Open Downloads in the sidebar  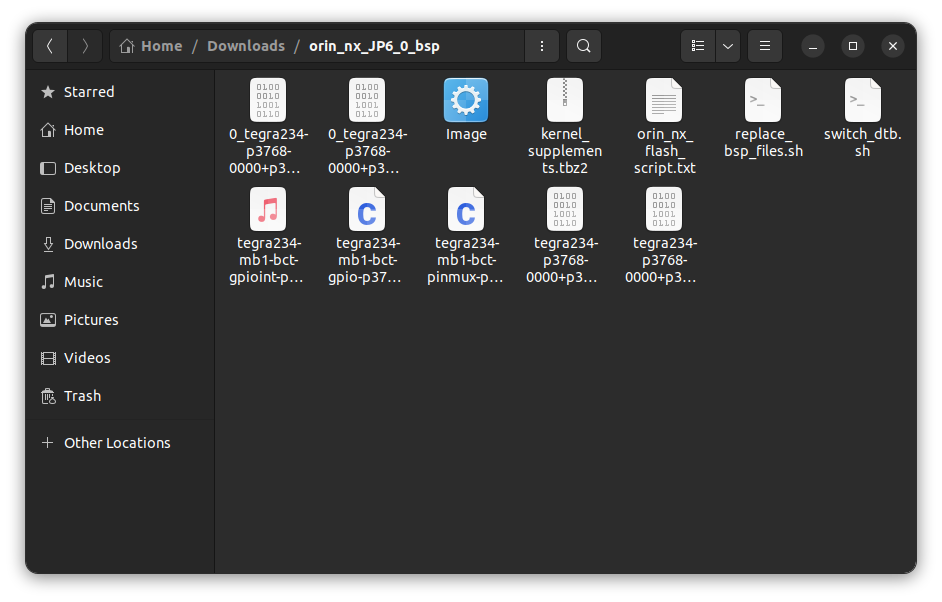point(120,244)
